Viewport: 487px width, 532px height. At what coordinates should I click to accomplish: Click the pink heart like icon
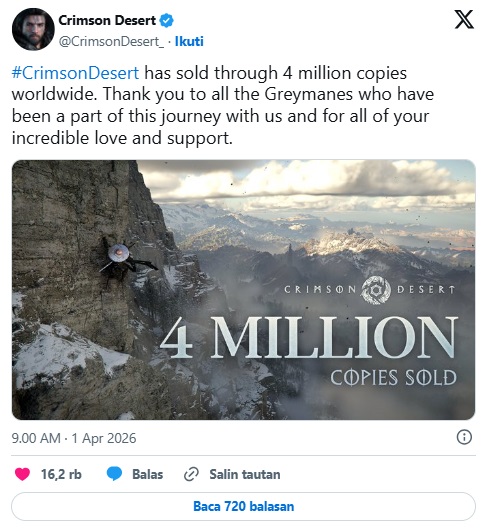pos(22,474)
